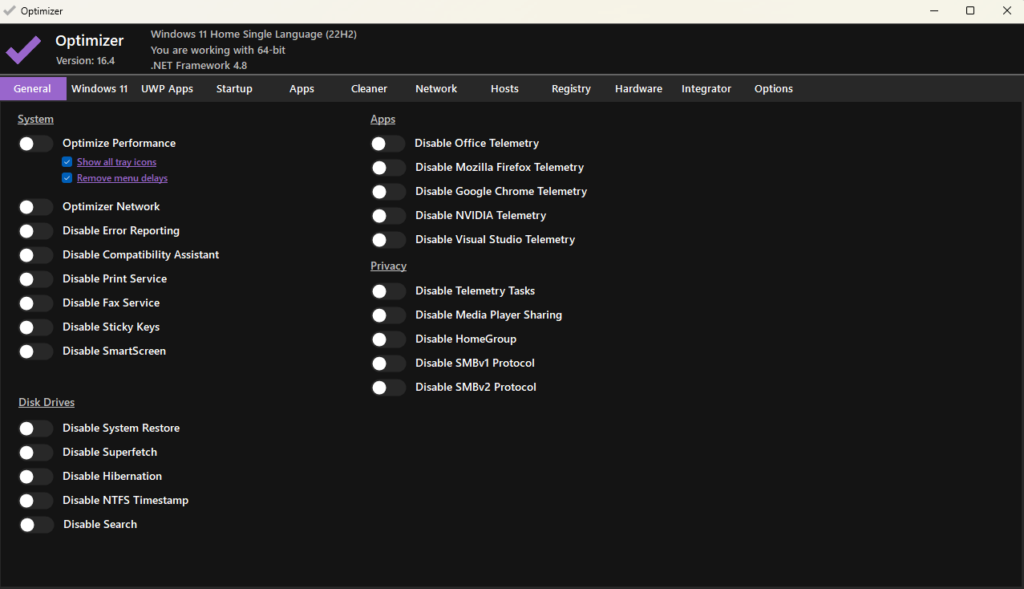Screen dimensions: 1024x589
Task: Switch on Disable NVIDIA Telemetry
Action: 388,216
